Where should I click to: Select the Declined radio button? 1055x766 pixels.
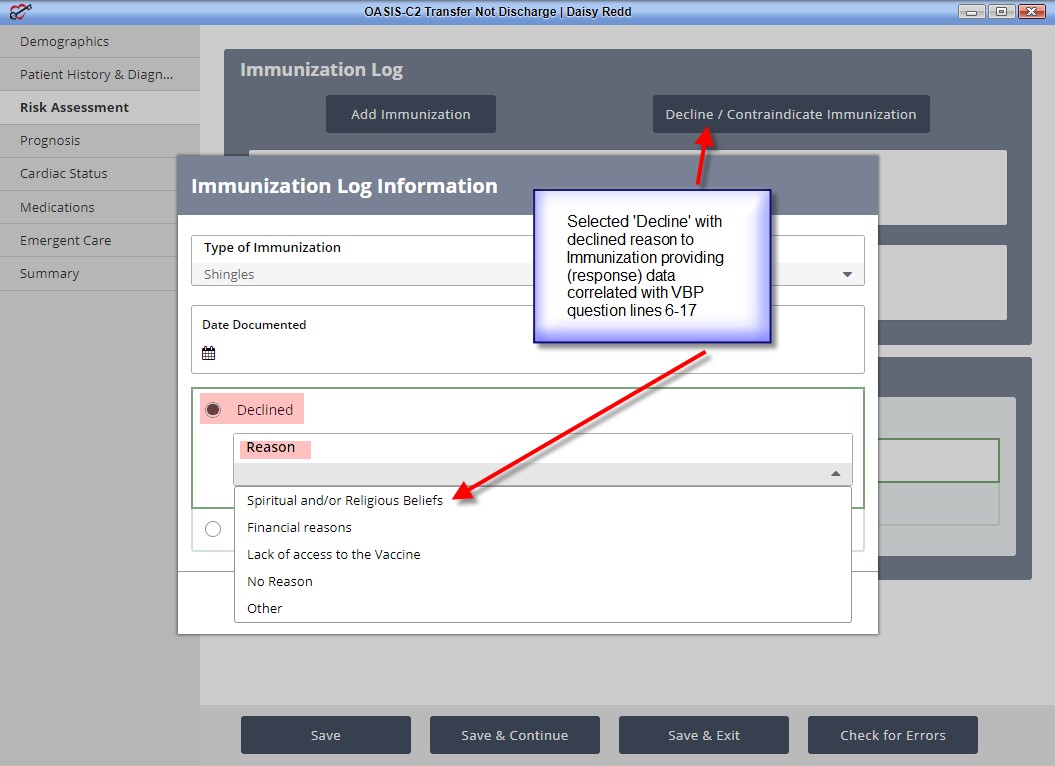coord(213,410)
